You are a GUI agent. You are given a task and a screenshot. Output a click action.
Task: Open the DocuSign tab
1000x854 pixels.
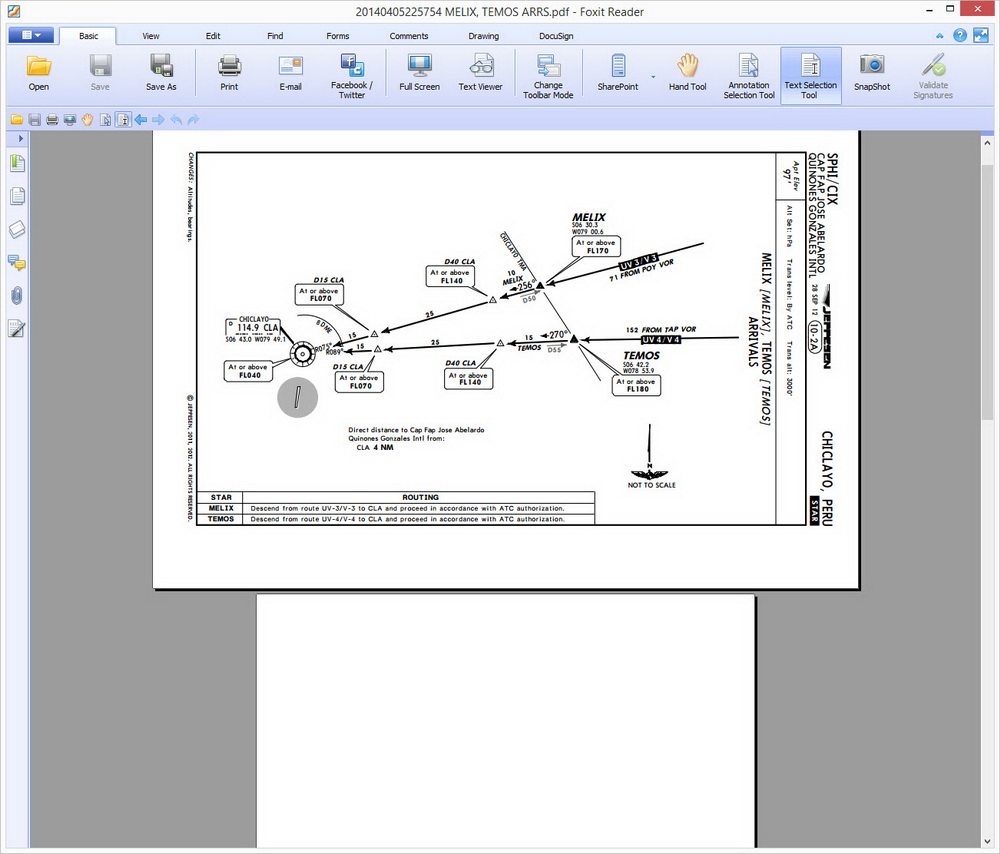556,36
